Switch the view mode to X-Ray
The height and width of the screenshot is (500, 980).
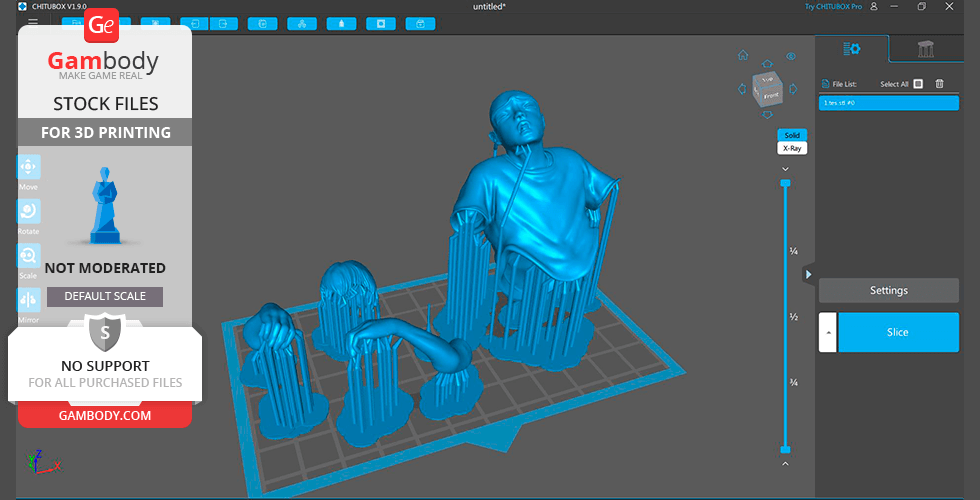[x=791, y=148]
